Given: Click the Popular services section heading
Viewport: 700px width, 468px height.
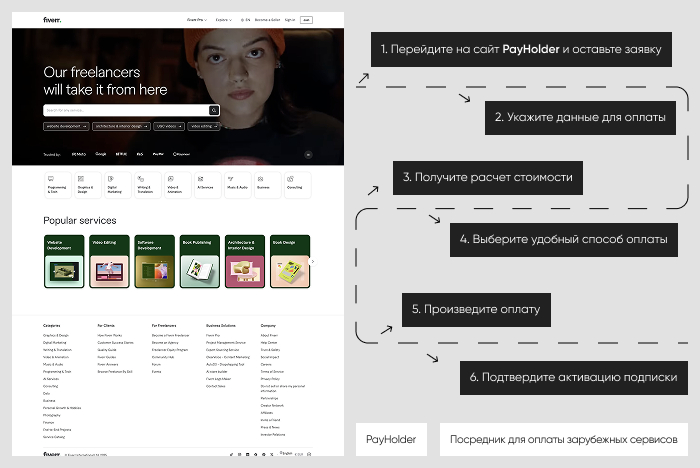Looking at the screenshot, I should coord(79,220).
